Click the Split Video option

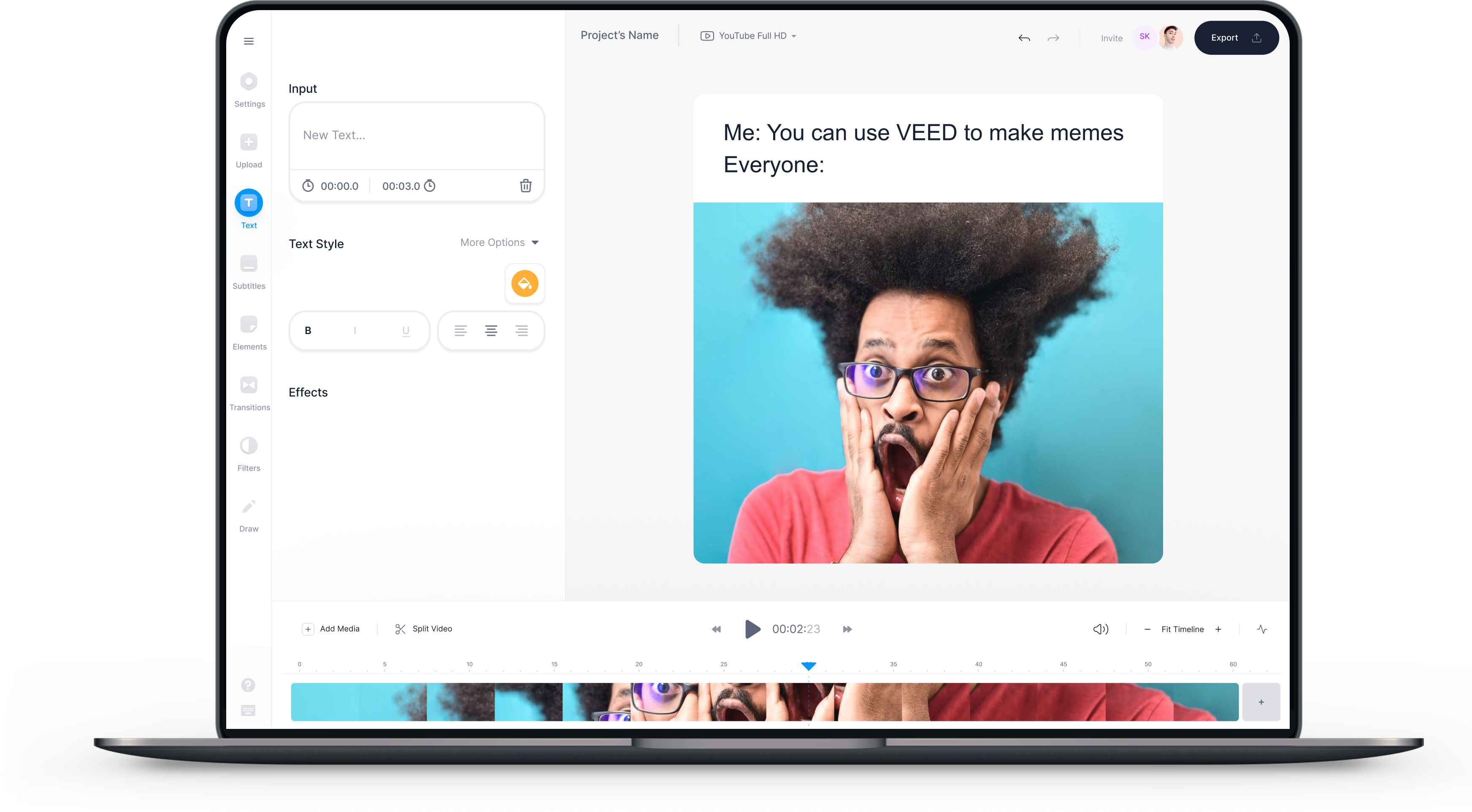pos(423,629)
